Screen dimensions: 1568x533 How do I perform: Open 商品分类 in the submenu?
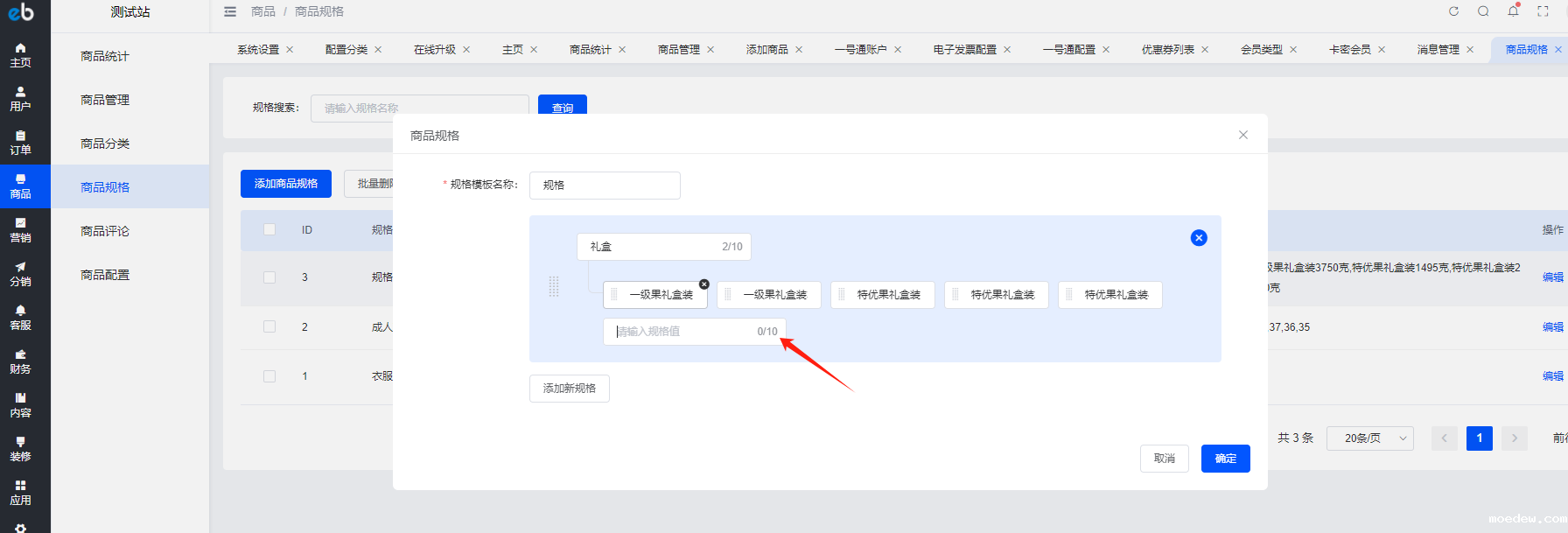pos(105,144)
